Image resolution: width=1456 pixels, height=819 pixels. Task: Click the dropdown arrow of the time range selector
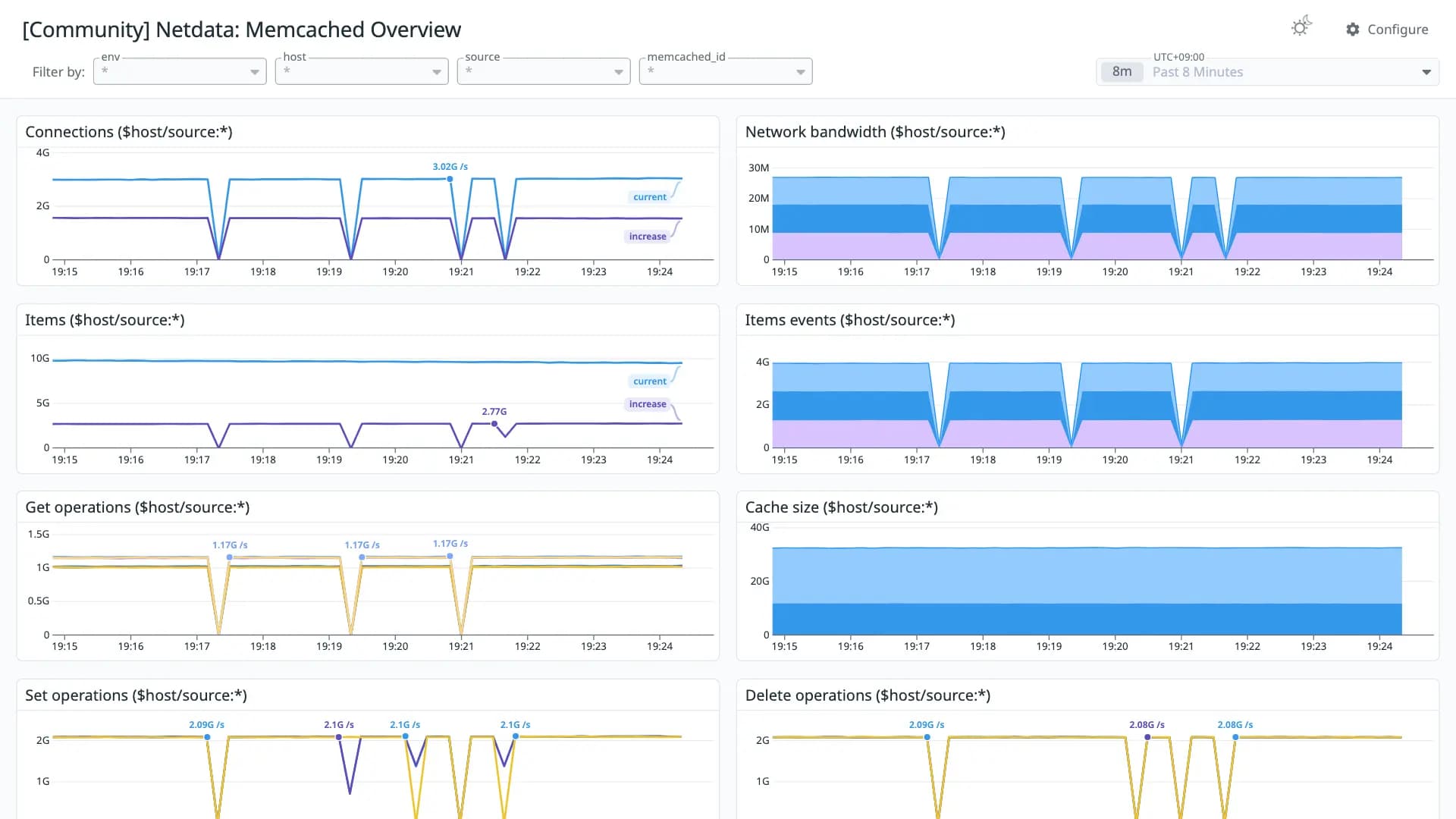click(x=1426, y=72)
